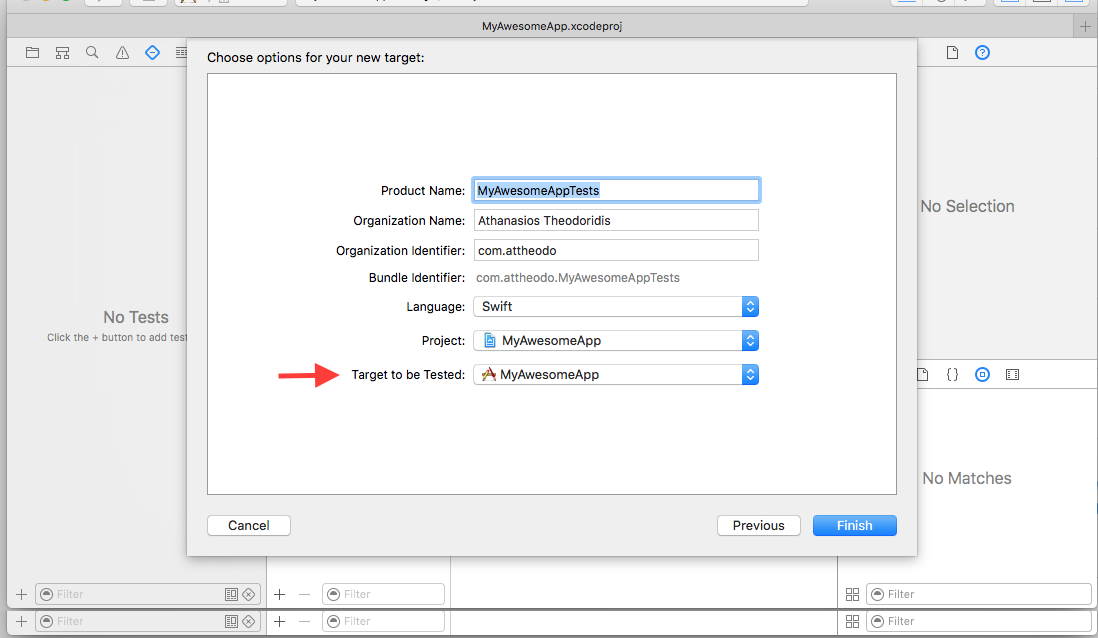The height and width of the screenshot is (638, 1098).
Task: Click the Organization Name field
Action: (616, 221)
